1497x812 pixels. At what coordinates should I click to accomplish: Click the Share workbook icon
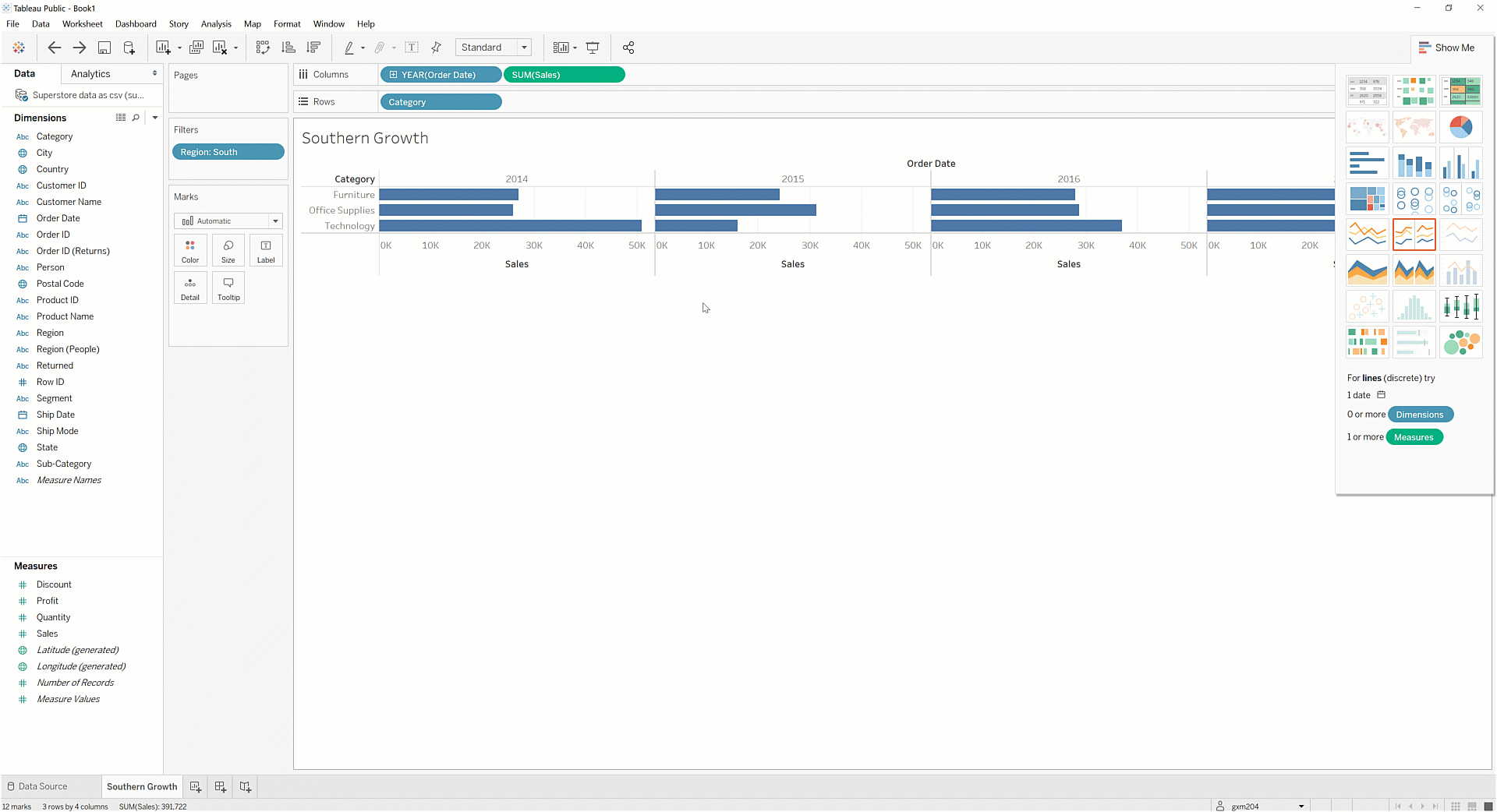[628, 48]
